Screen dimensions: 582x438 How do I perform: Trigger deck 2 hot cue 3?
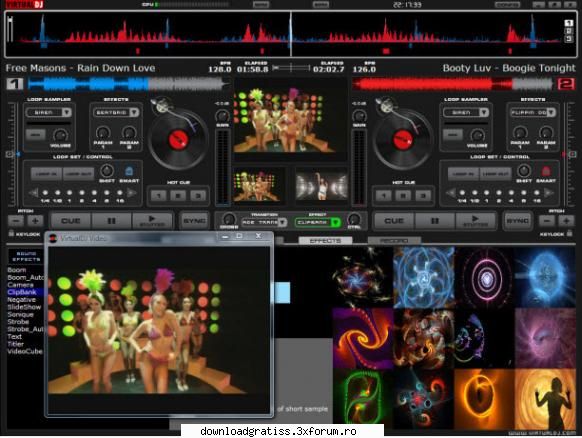(423, 196)
